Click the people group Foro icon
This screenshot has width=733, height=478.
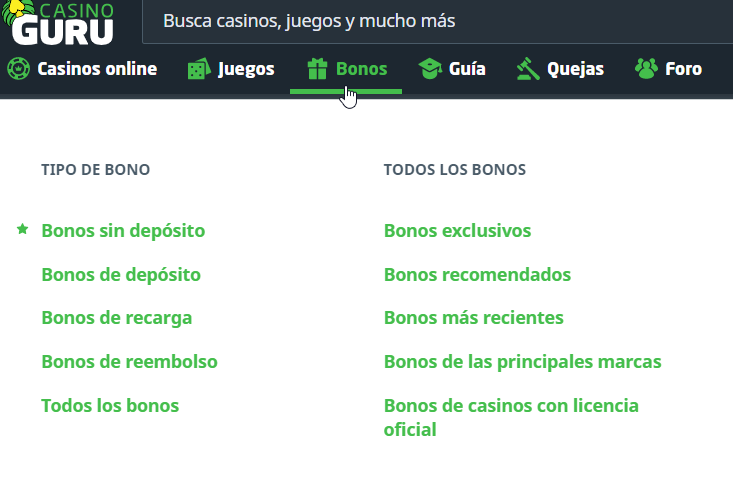click(x=646, y=69)
